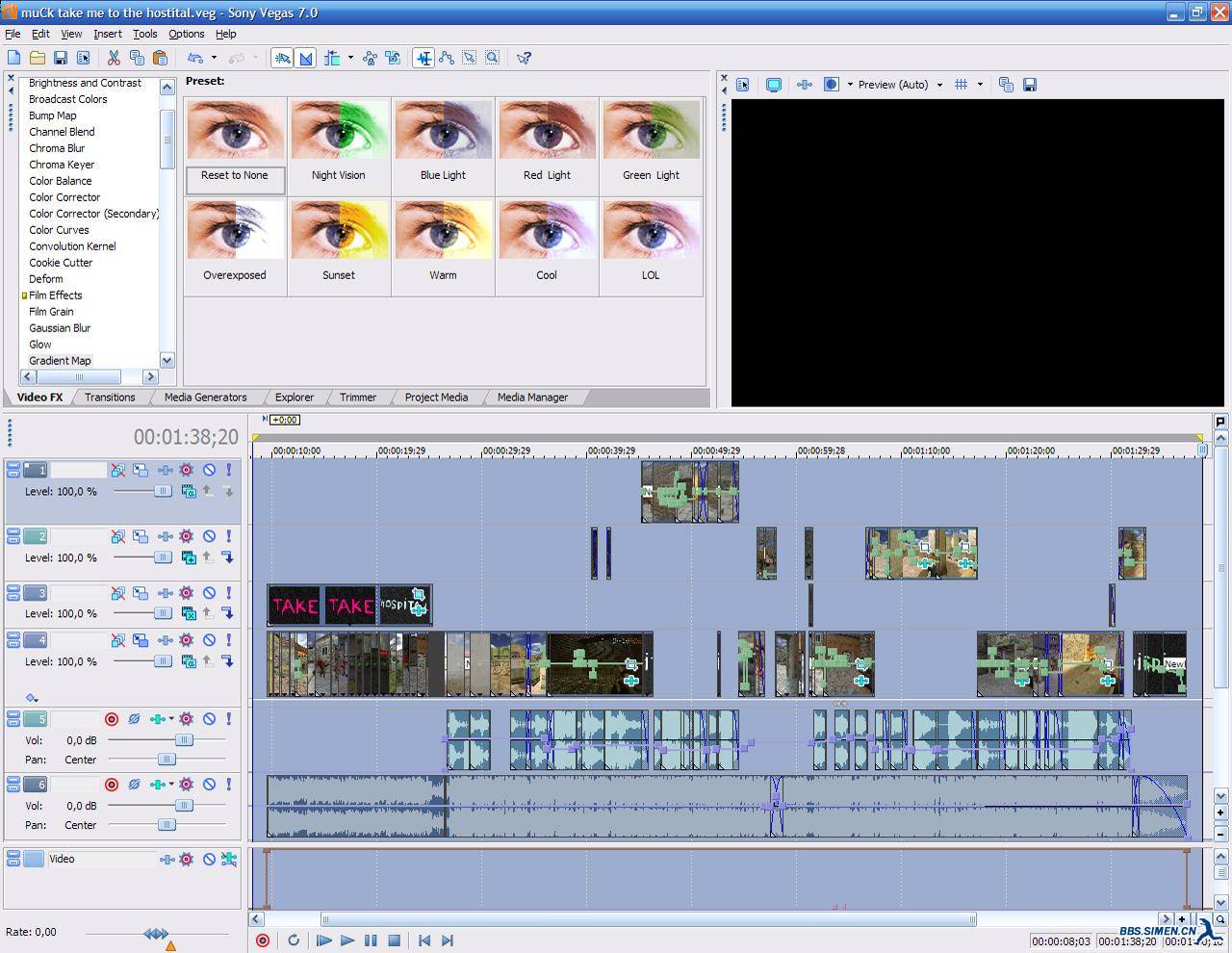Save snapshot to file in preview toolbar
The height and width of the screenshot is (953, 1232).
click(x=1029, y=85)
